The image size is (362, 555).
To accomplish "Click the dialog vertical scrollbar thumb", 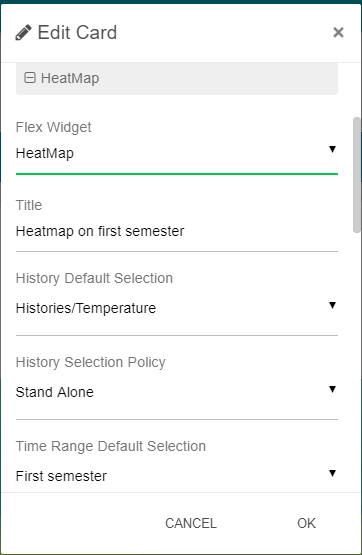I will 357,175.
